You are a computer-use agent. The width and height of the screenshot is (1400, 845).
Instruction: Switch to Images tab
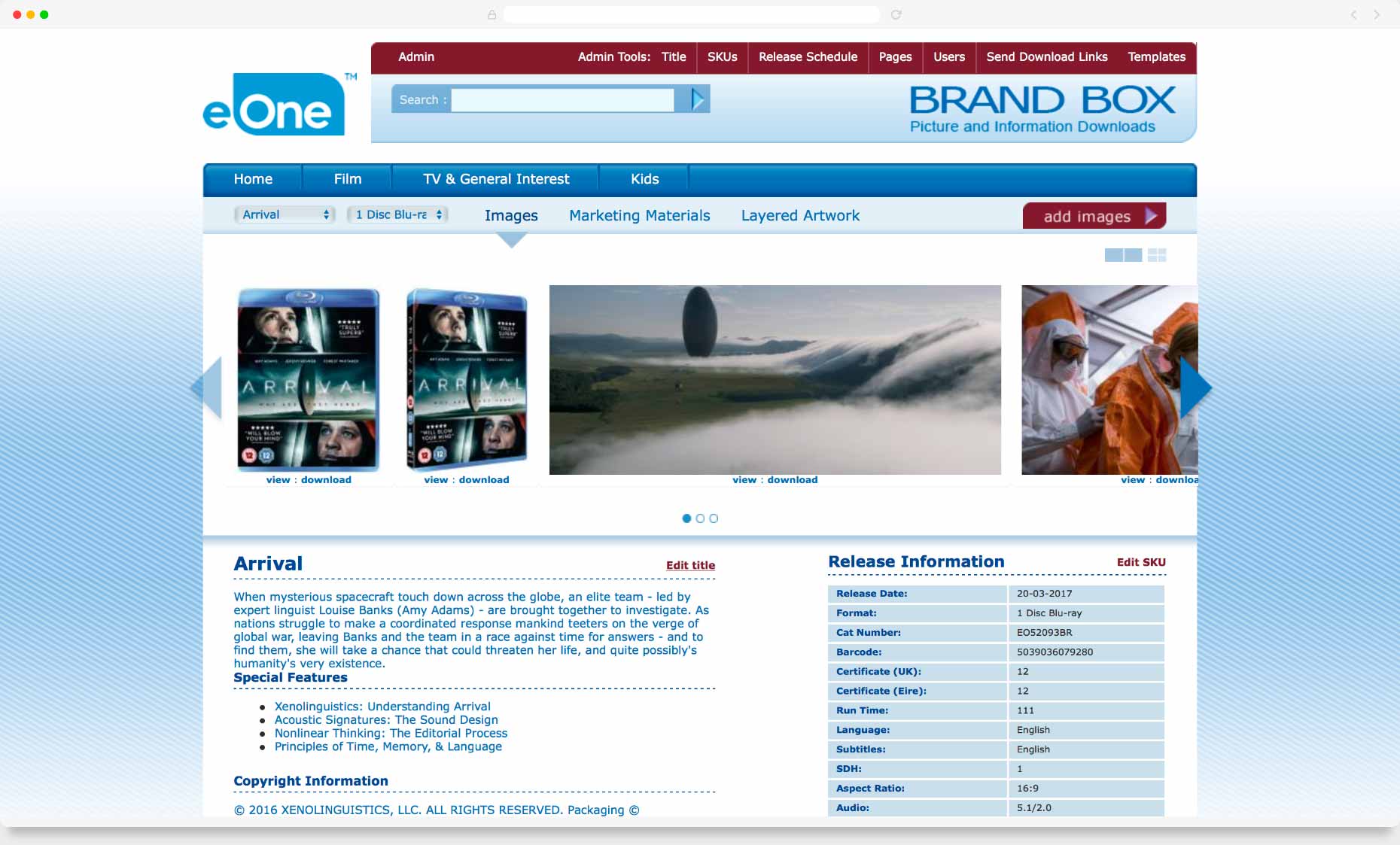point(511,216)
